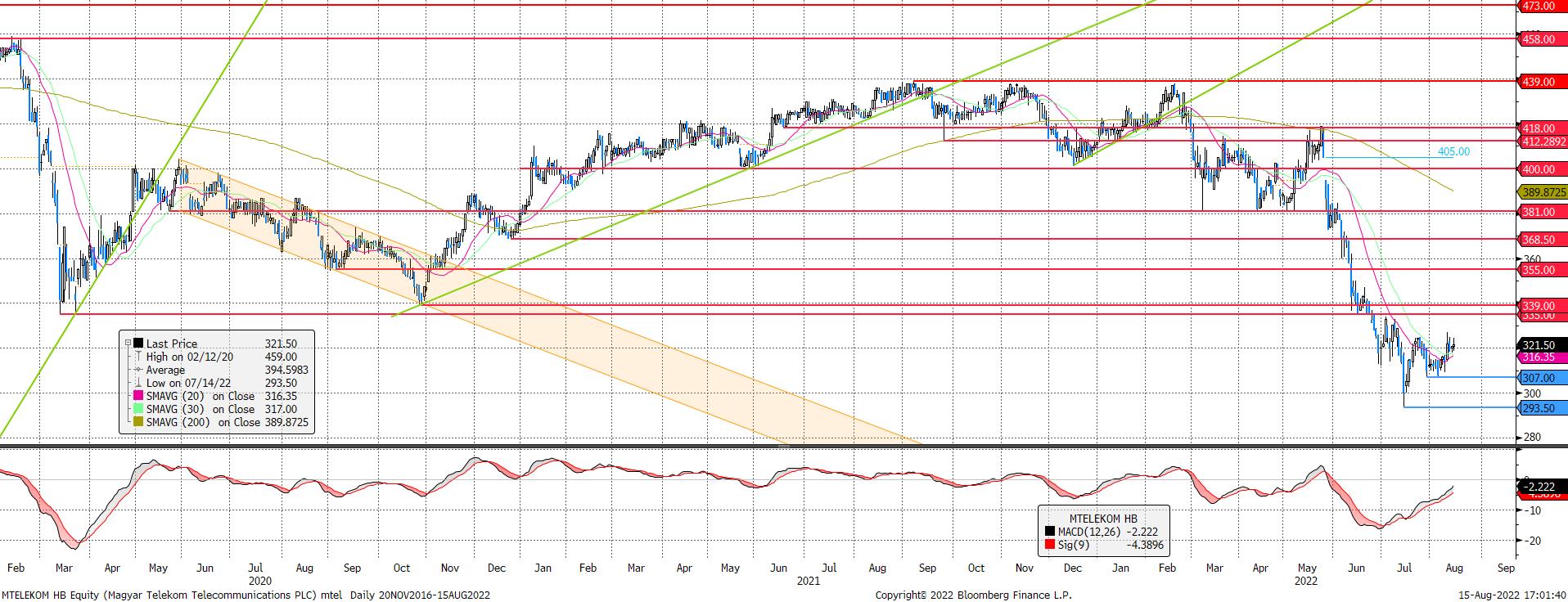Click the olive SMAVG (200) color swatch

[139, 423]
